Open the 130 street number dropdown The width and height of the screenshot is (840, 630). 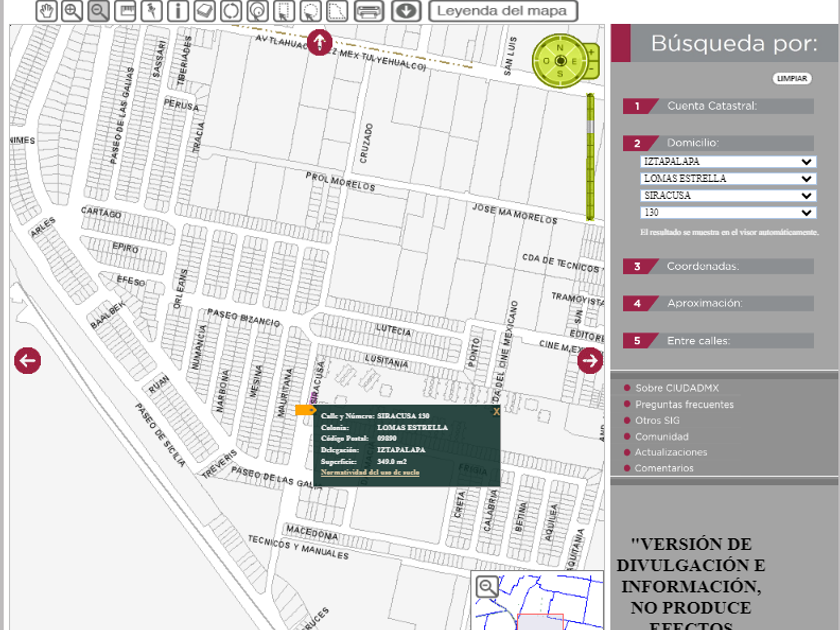[x=728, y=213]
